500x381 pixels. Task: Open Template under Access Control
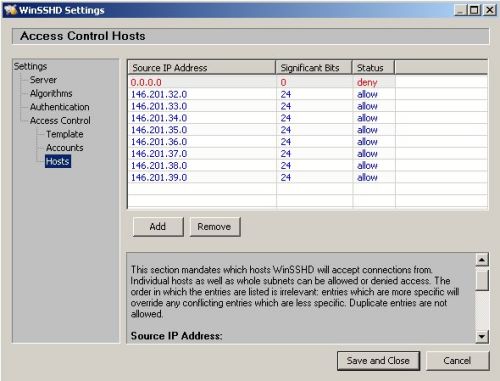(x=65, y=134)
